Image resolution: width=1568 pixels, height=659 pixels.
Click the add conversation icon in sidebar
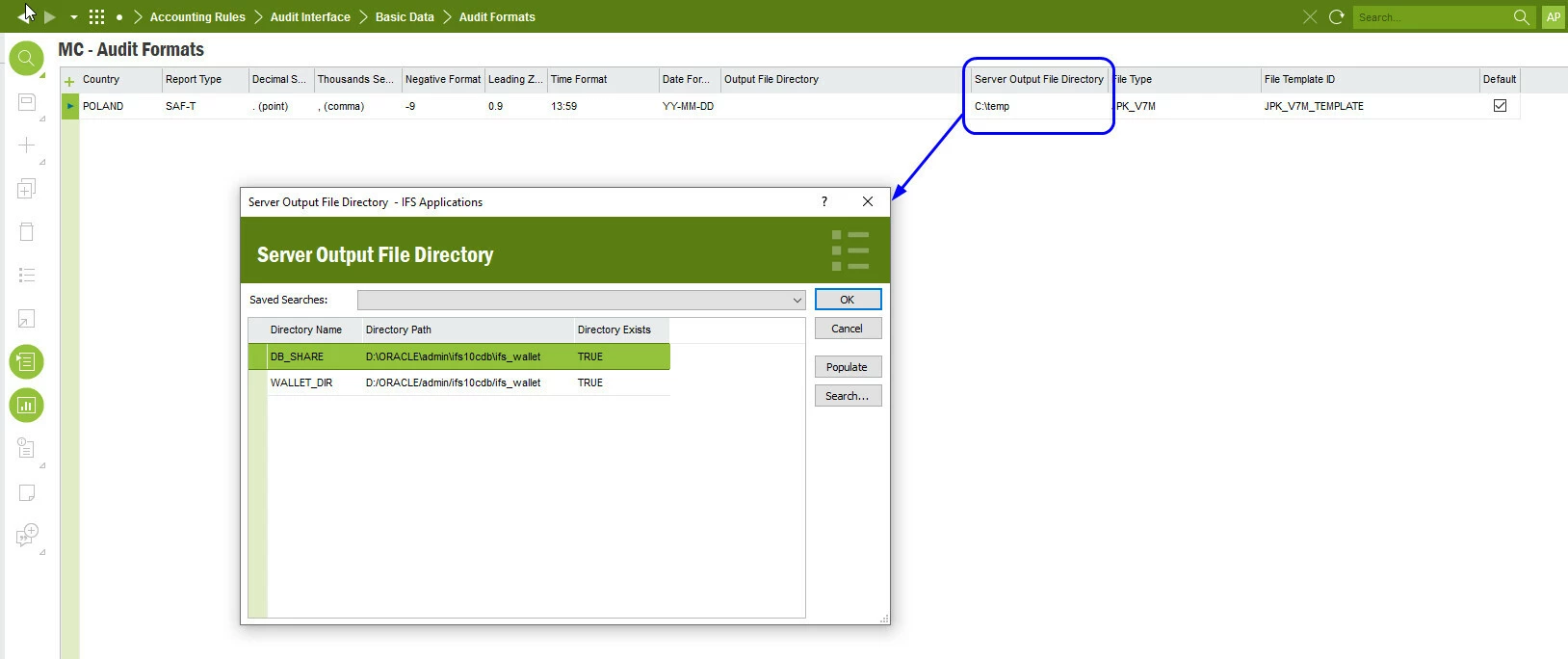tap(27, 535)
